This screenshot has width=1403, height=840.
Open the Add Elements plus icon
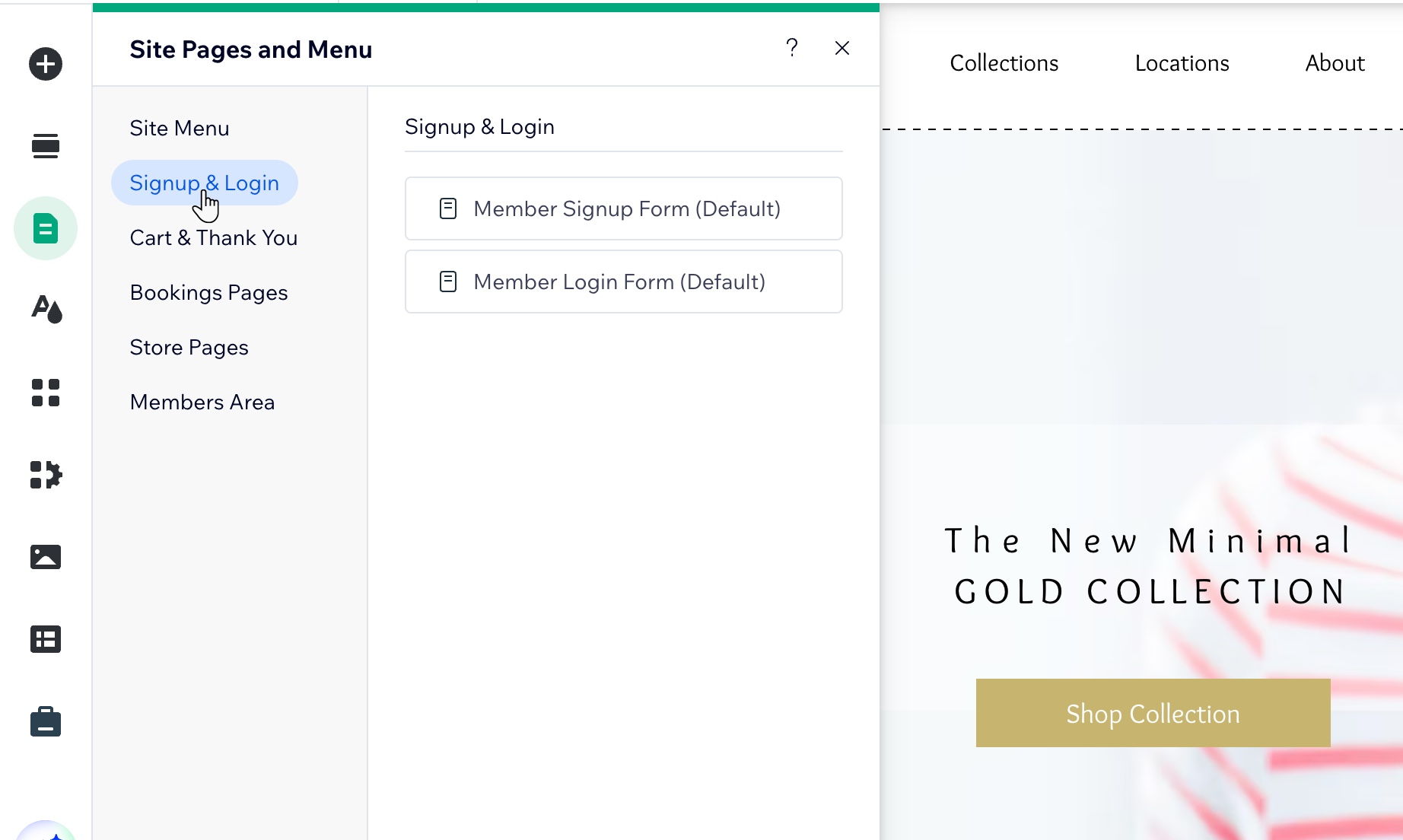click(x=46, y=64)
